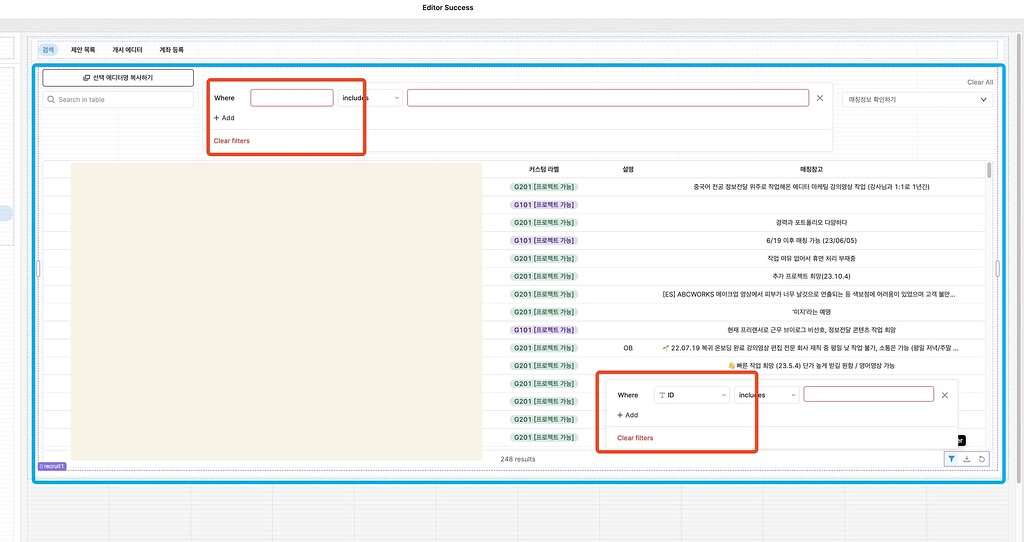Focus the Search in table field

coord(119,99)
